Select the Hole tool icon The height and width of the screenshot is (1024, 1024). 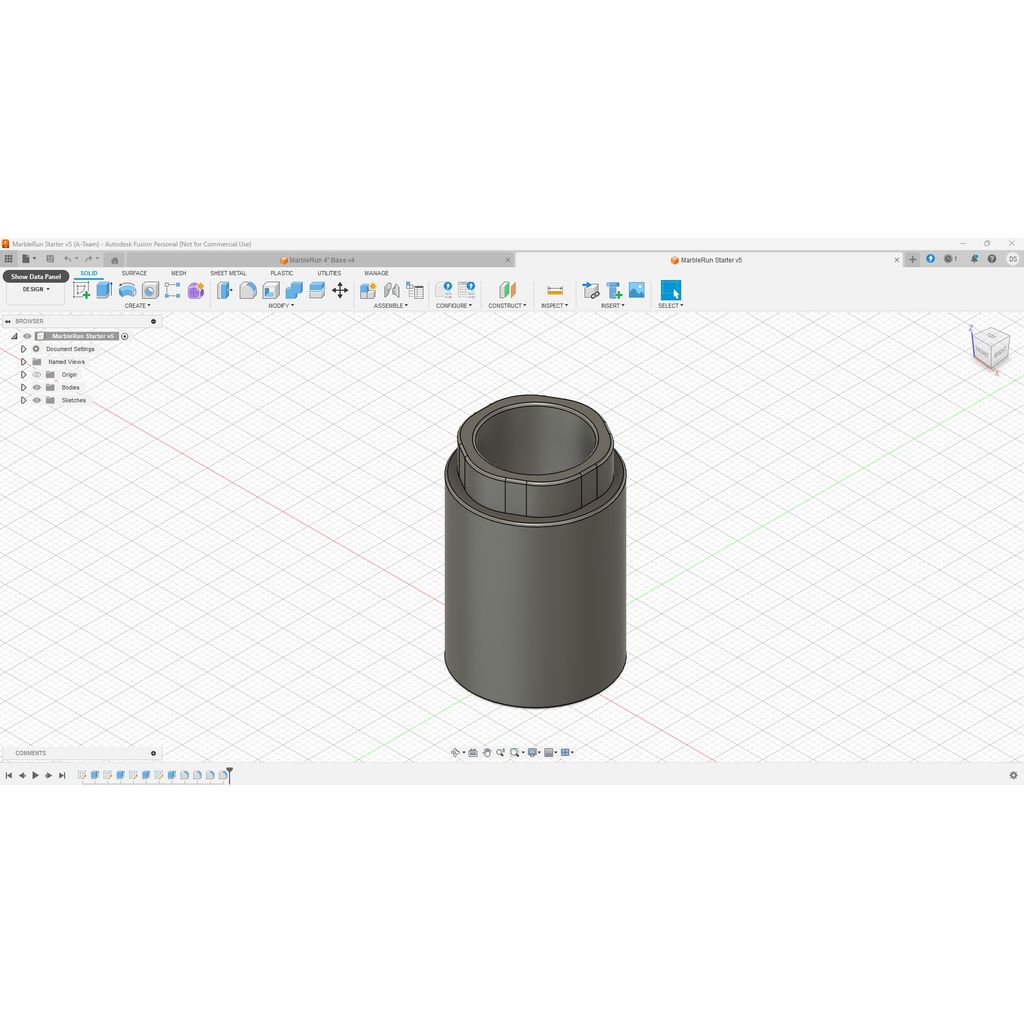(x=150, y=291)
